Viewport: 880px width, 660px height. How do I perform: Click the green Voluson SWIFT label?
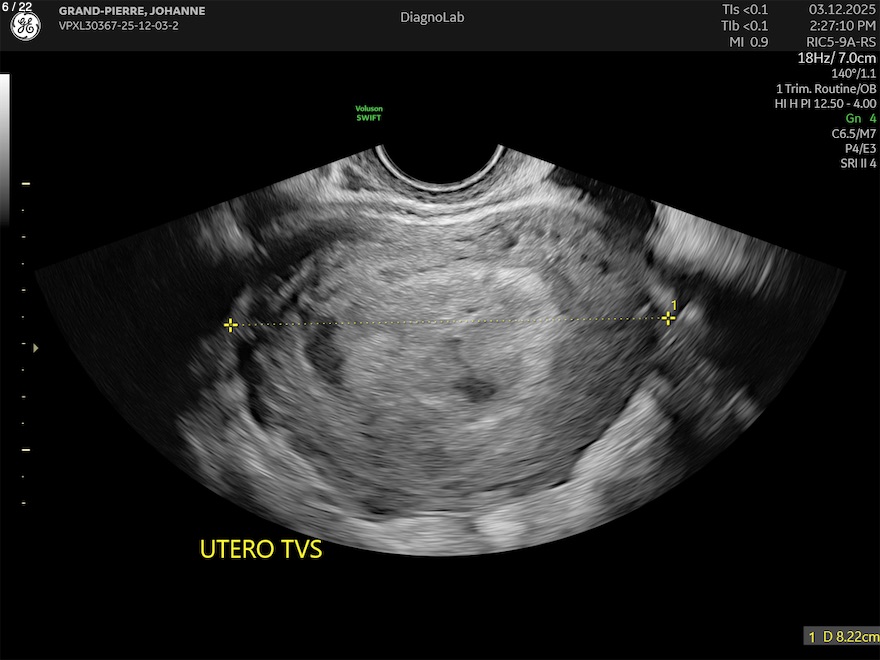point(369,113)
